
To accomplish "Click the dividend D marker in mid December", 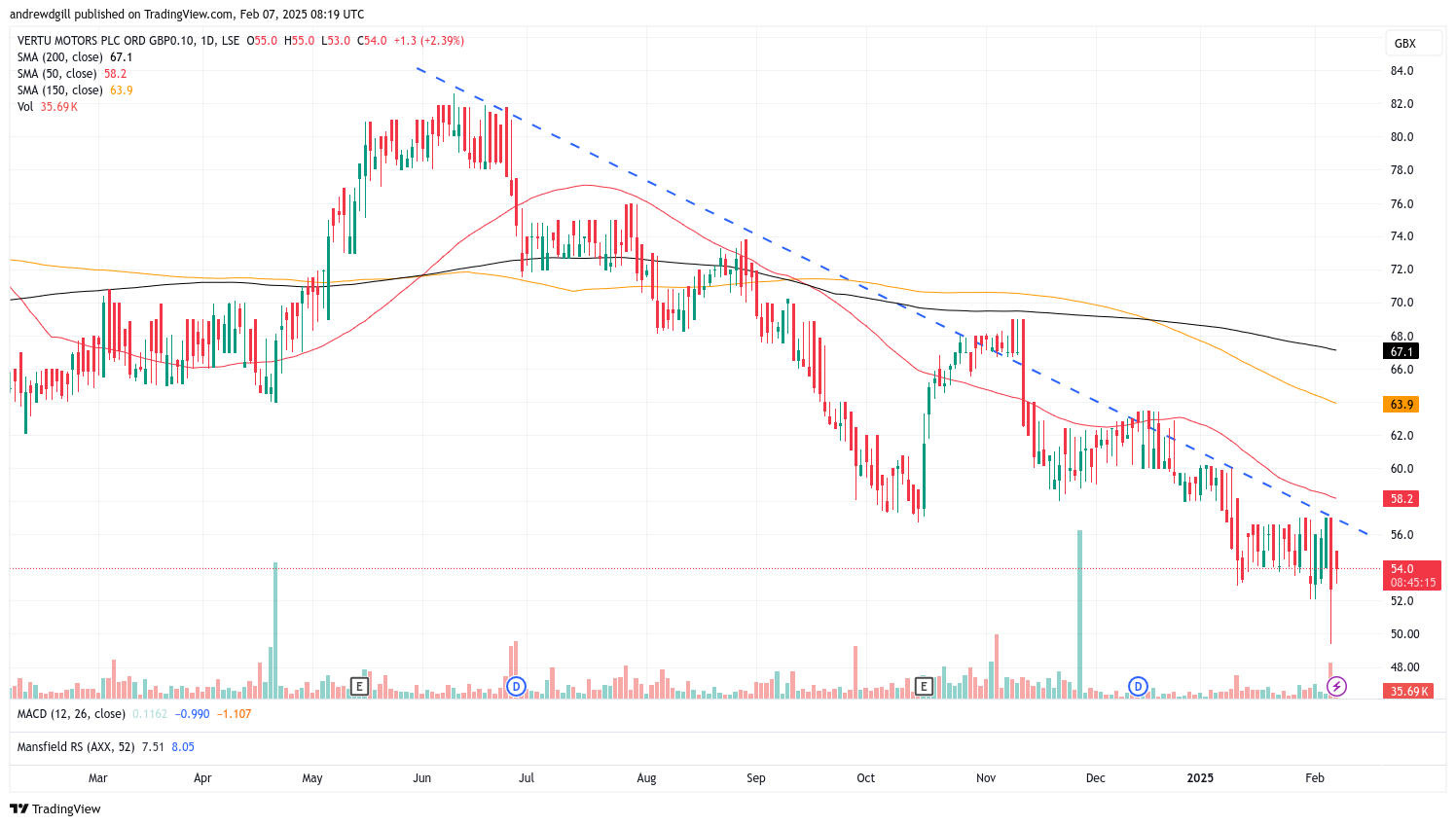I will [x=1138, y=686].
